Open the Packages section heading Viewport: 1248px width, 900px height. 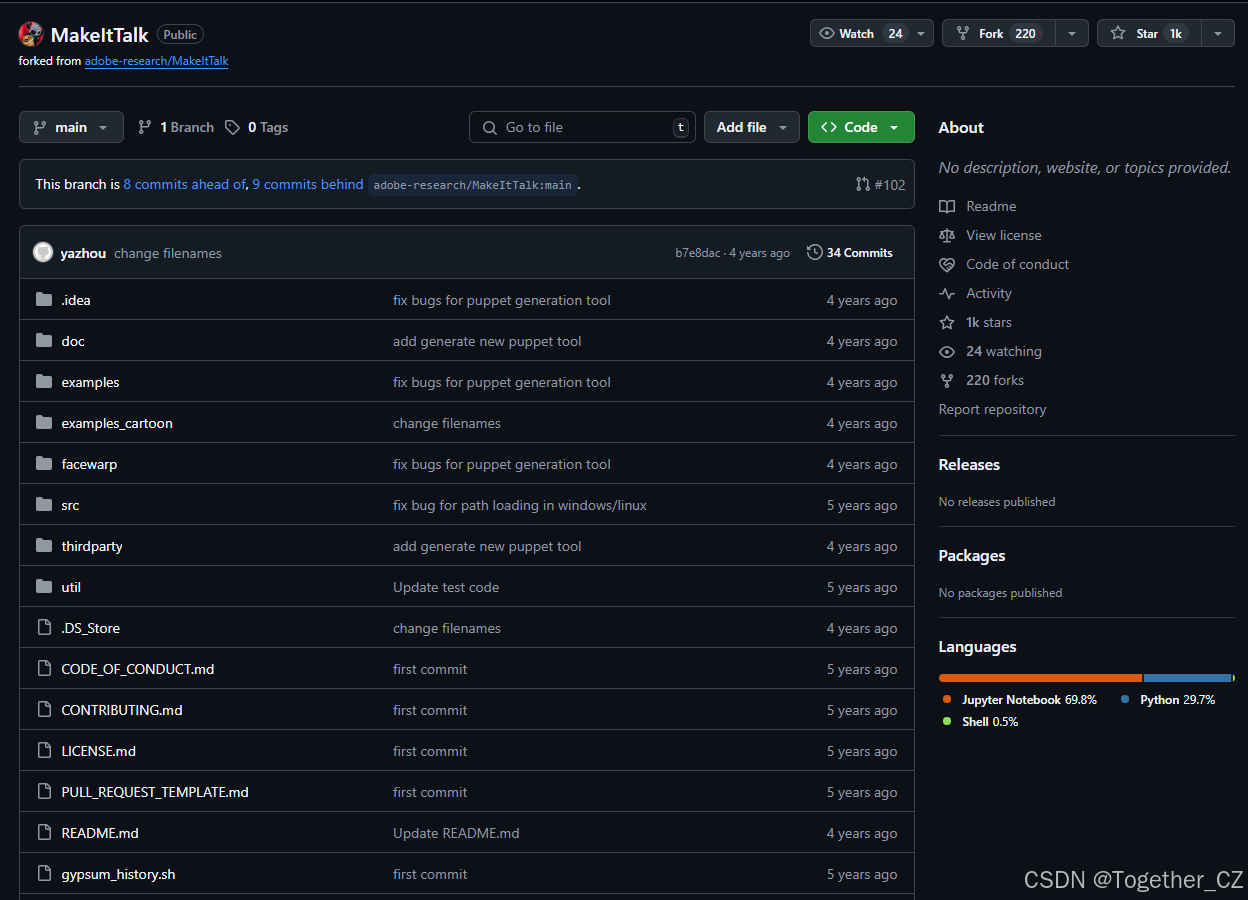click(x=972, y=555)
